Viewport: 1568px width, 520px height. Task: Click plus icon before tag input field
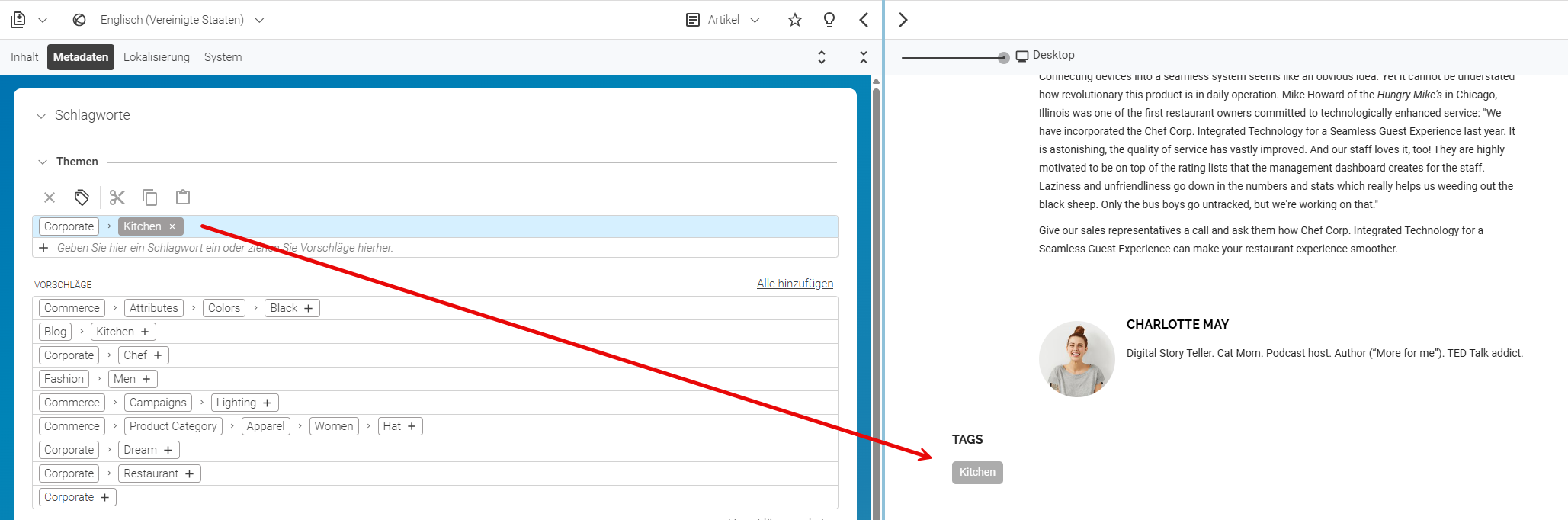[x=43, y=248]
